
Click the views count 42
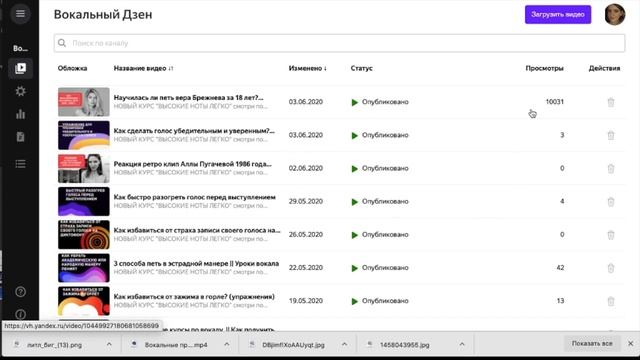[x=560, y=268]
